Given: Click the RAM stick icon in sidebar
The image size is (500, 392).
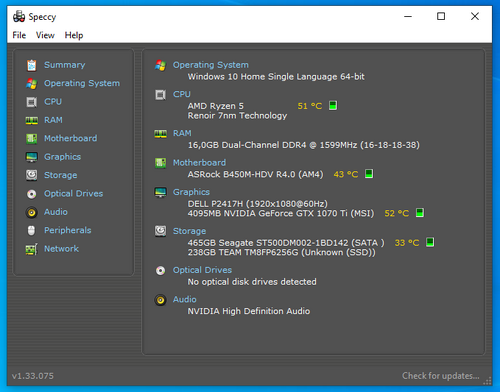Looking at the screenshot, I should 32,120.
